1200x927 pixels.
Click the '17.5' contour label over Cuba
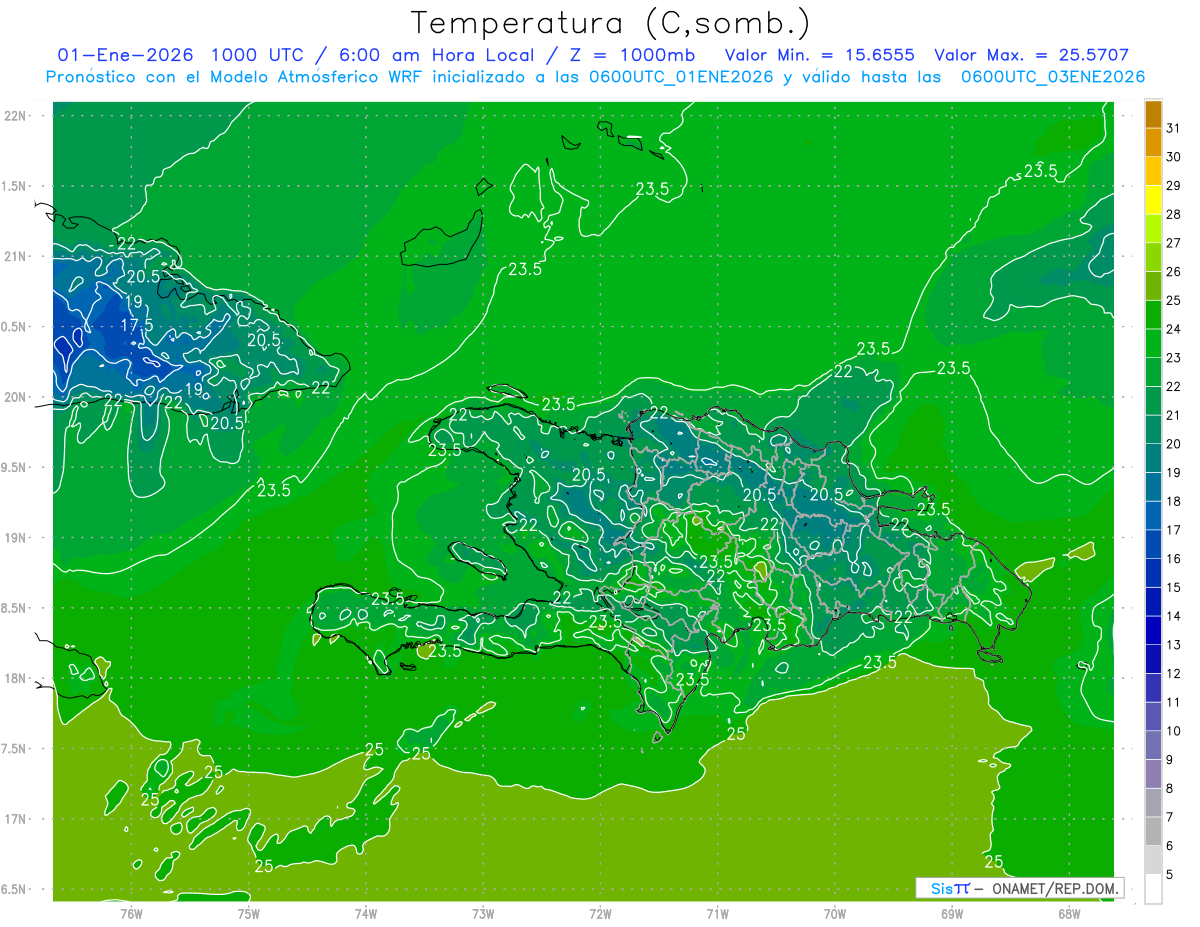[x=137, y=325]
